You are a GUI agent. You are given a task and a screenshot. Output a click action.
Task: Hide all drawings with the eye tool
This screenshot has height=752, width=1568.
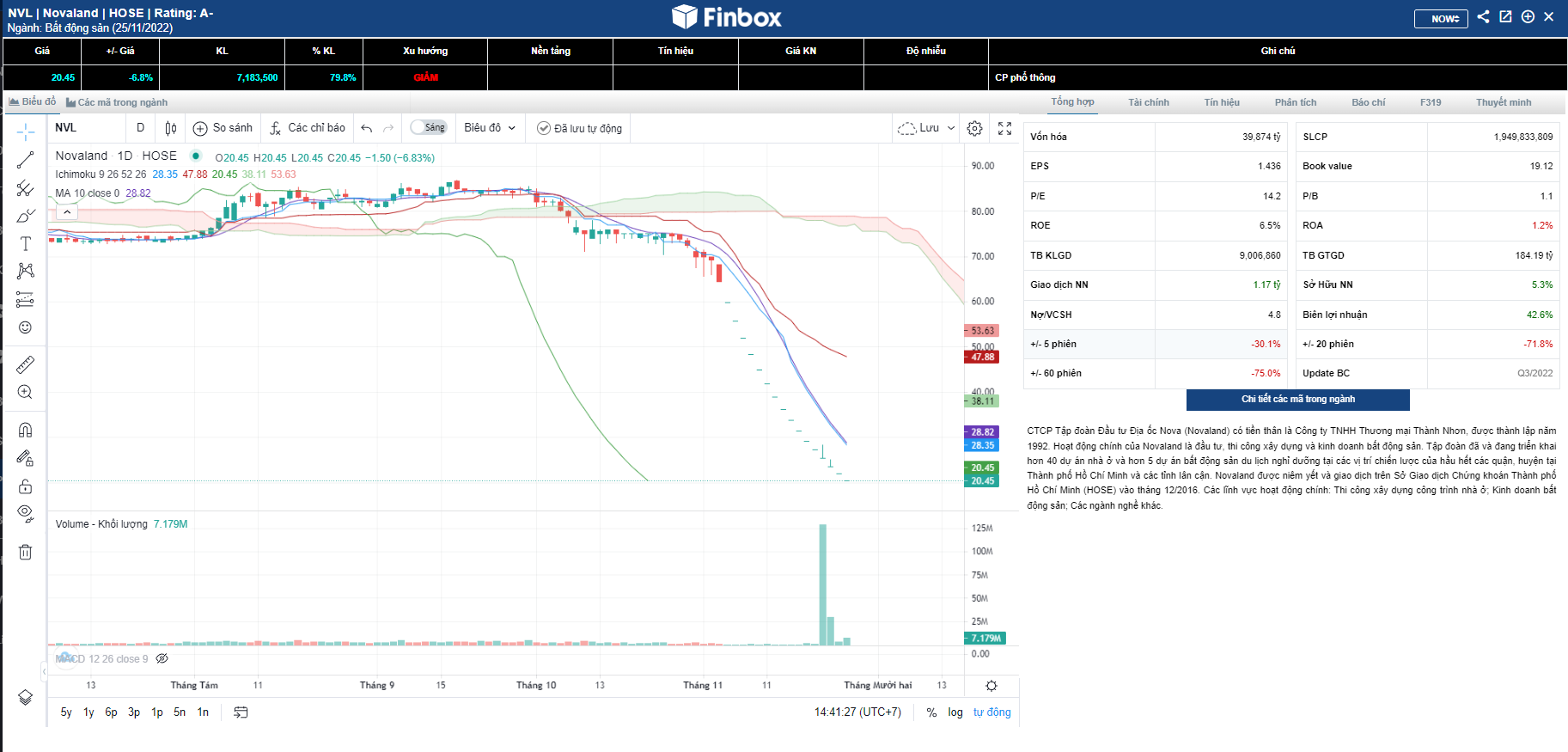[x=26, y=514]
